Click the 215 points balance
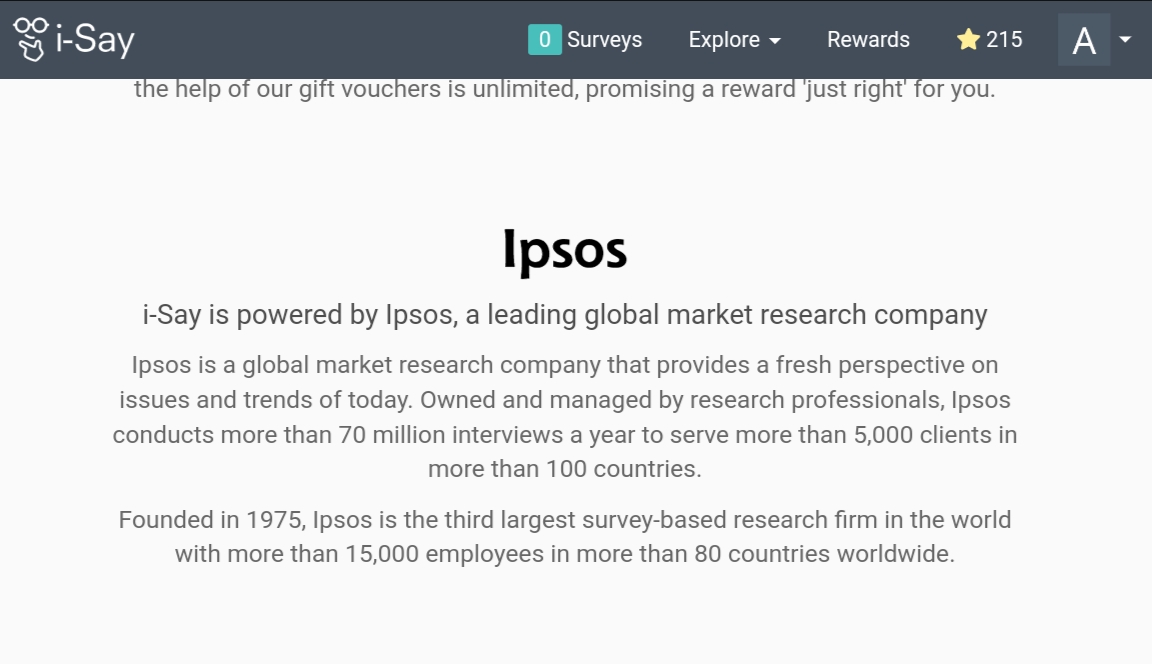The width and height of the screenshot is (1152, 664). click(x=1004, y=40)
